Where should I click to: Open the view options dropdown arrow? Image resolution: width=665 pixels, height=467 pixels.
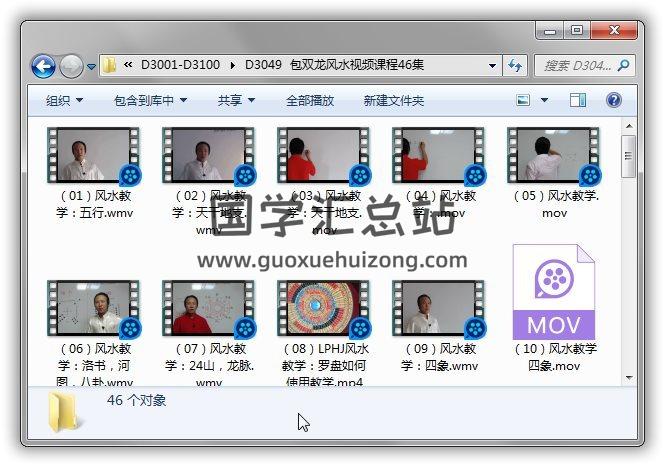click(x=544, y=100)
